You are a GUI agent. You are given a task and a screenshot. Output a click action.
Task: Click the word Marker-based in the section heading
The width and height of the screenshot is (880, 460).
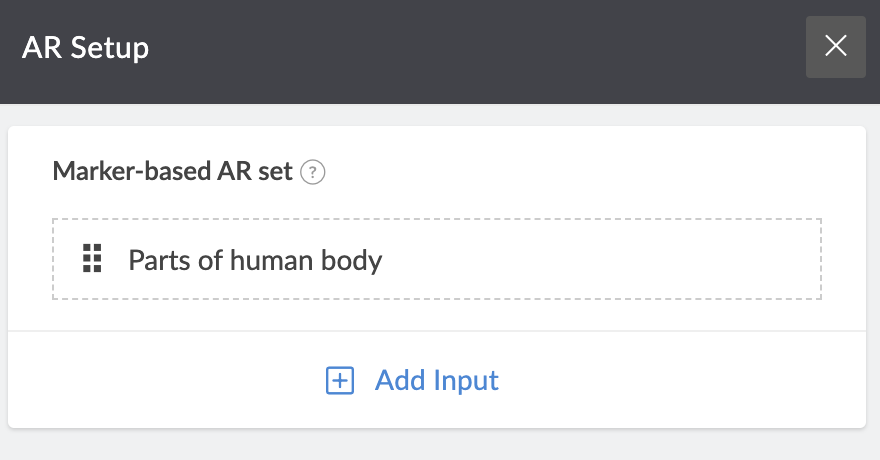tap(132, 171)
